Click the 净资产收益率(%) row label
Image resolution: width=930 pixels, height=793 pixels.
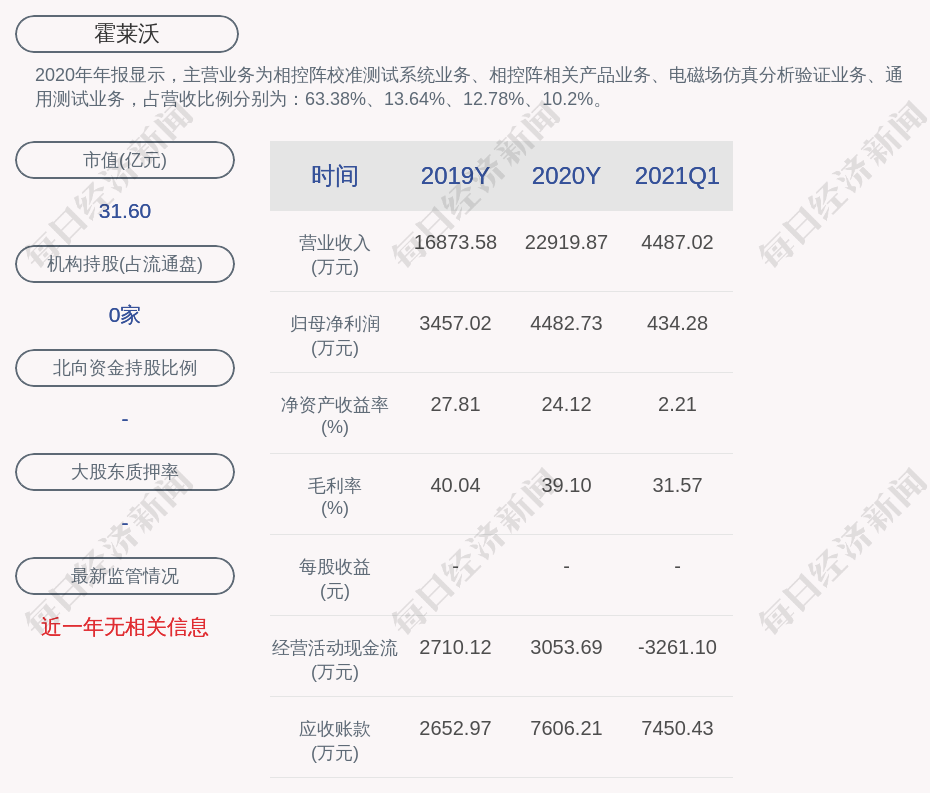point(334,415)
